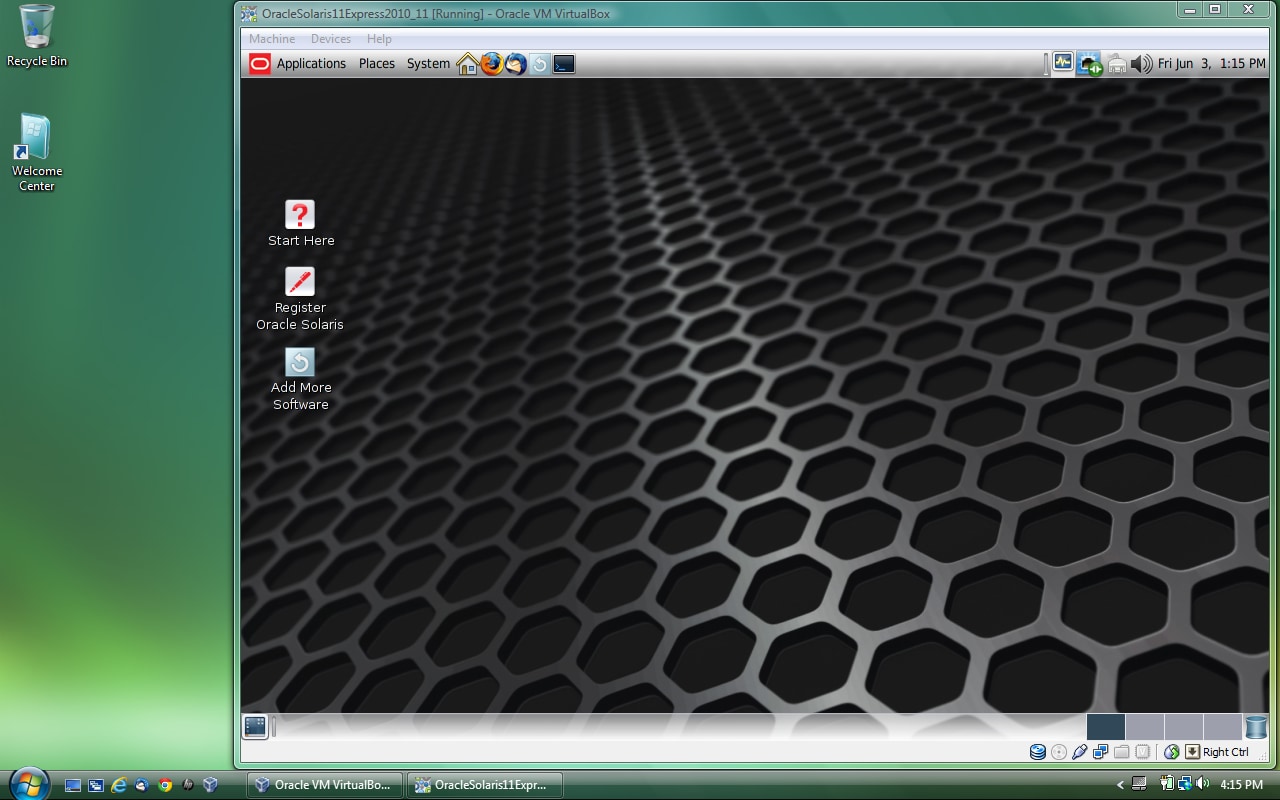Open the Trash in Solaris bottom panel

pos(1256,727)
